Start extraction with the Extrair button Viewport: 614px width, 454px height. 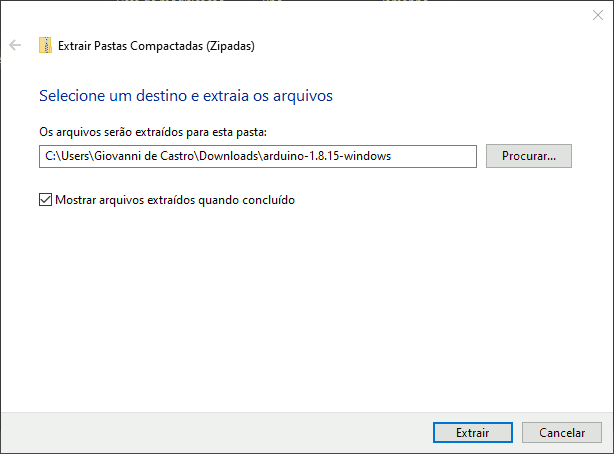coord(473,432)
